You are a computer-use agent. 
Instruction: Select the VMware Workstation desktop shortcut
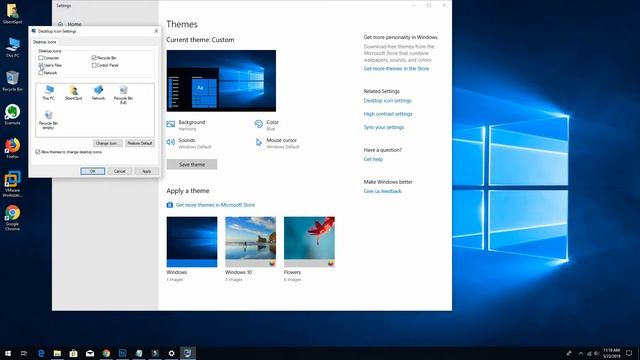[13, 184]
